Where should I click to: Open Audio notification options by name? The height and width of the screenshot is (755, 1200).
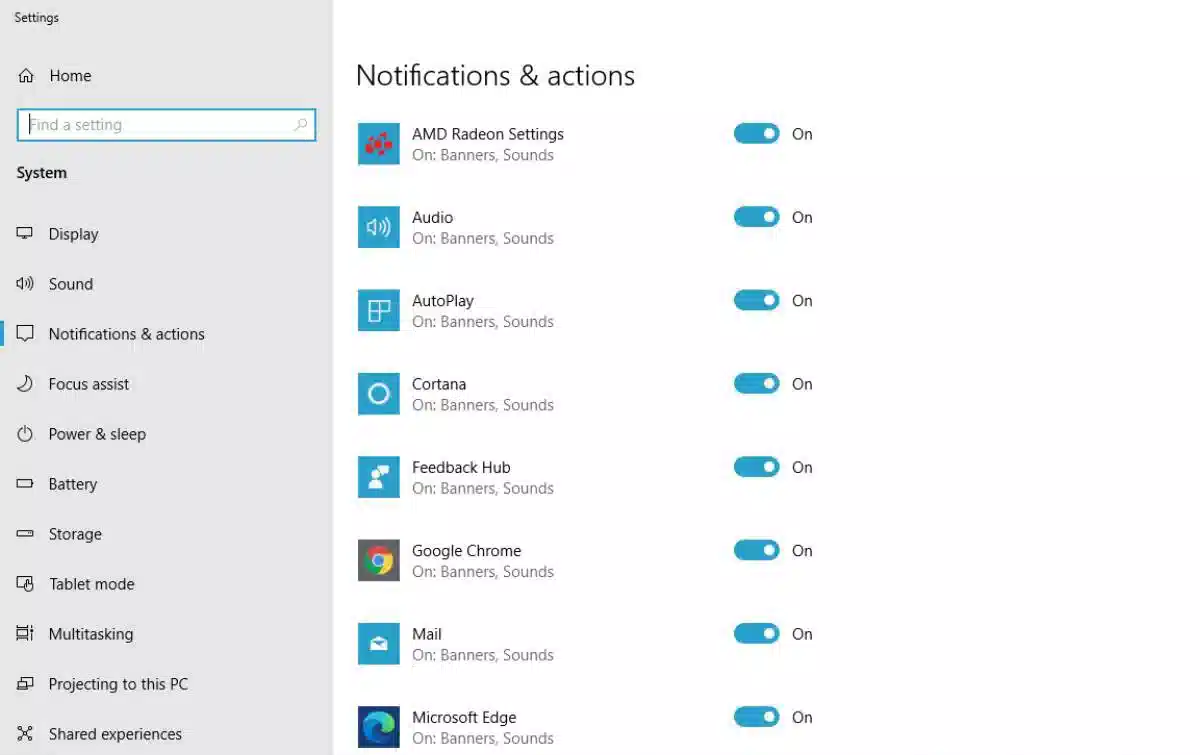coord(432,217)
